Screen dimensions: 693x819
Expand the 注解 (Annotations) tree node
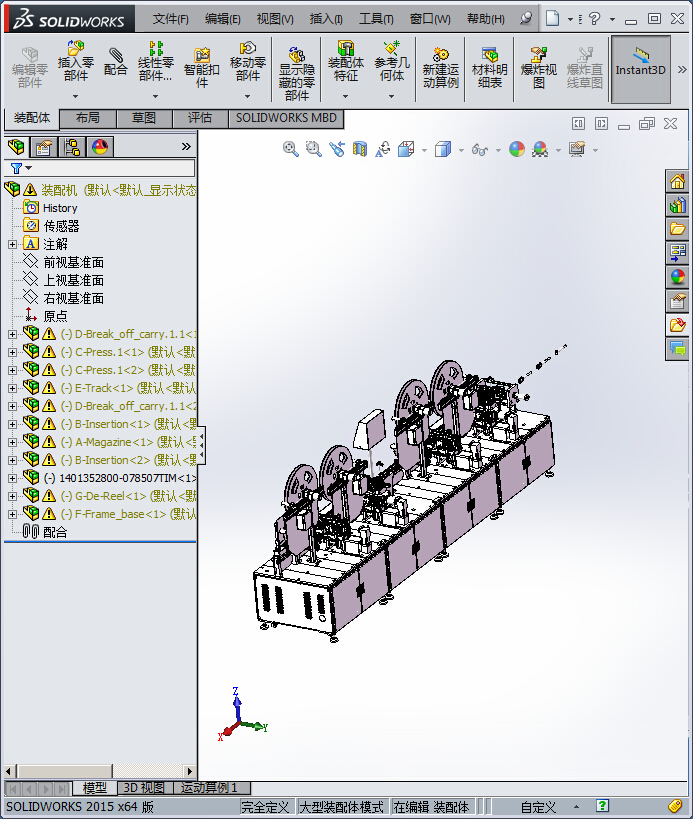[x=12, y=244]
